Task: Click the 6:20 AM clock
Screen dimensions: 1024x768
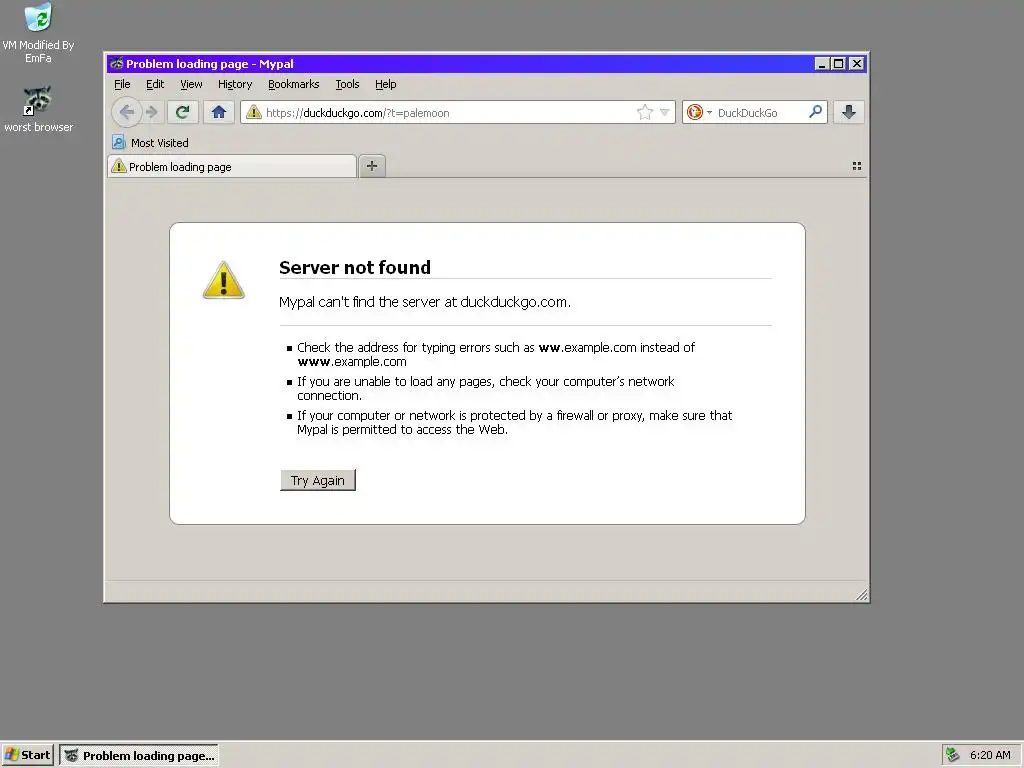Action: (x=990, y=755)
